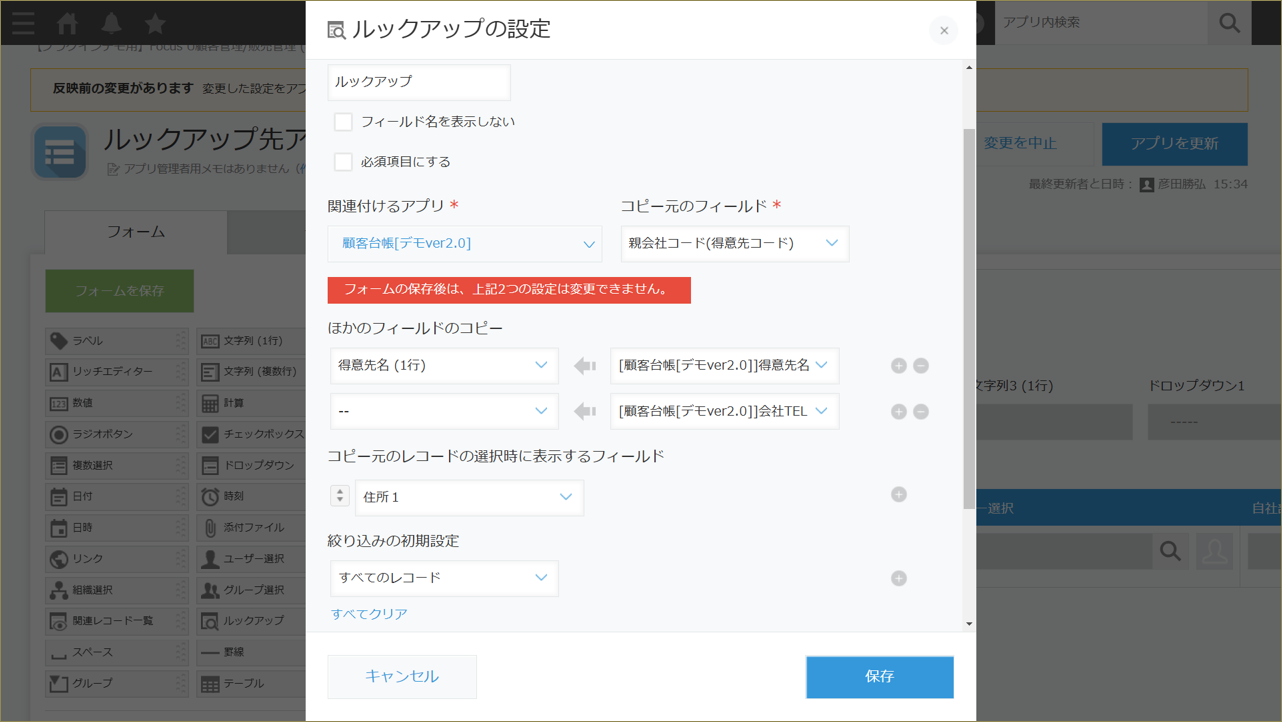
Task: Click the reorder stepper beside 住所１
Action: coord(340,495)
